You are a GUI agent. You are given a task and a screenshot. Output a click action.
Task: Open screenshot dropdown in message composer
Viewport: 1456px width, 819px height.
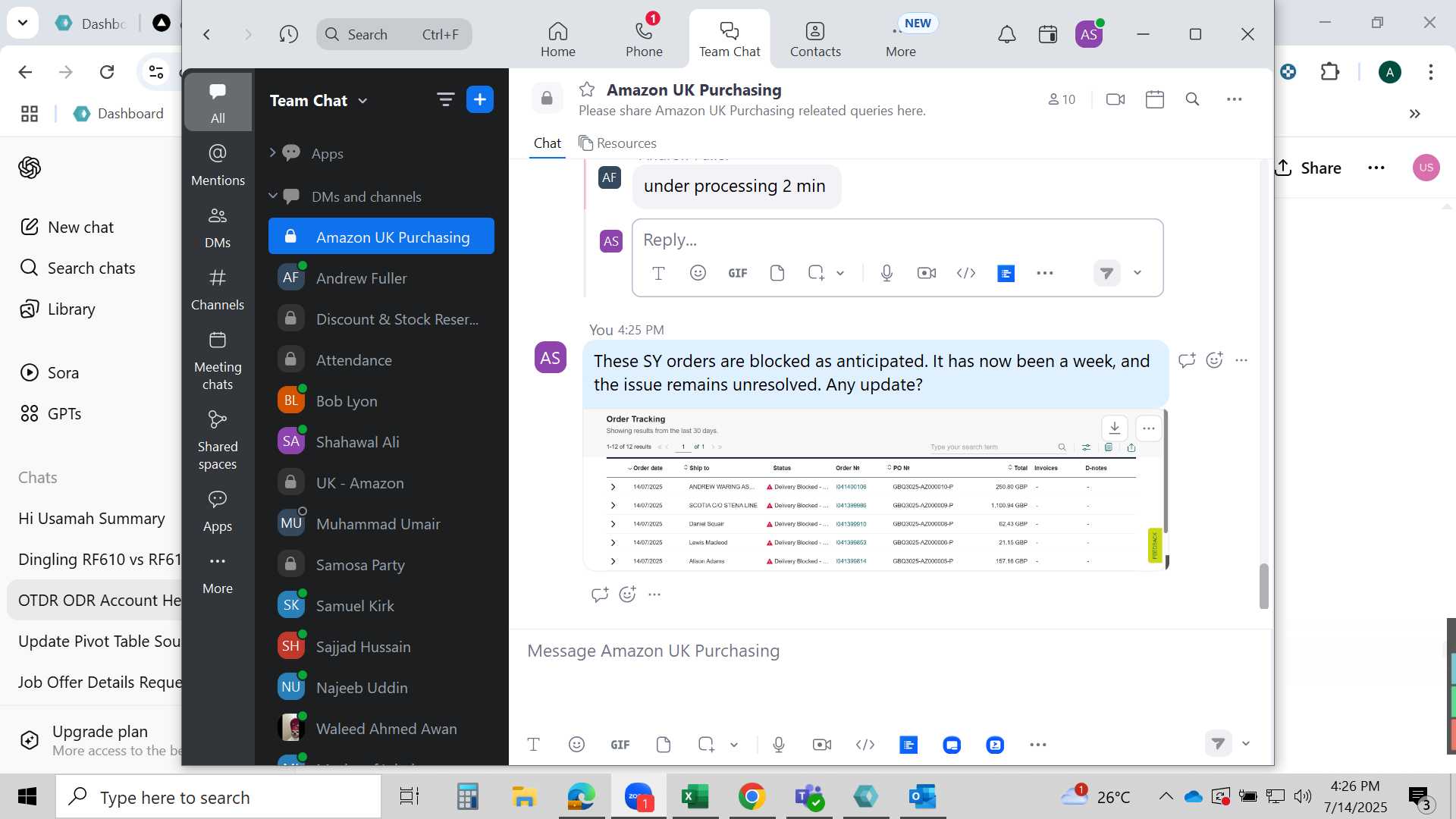pos(734,745)
